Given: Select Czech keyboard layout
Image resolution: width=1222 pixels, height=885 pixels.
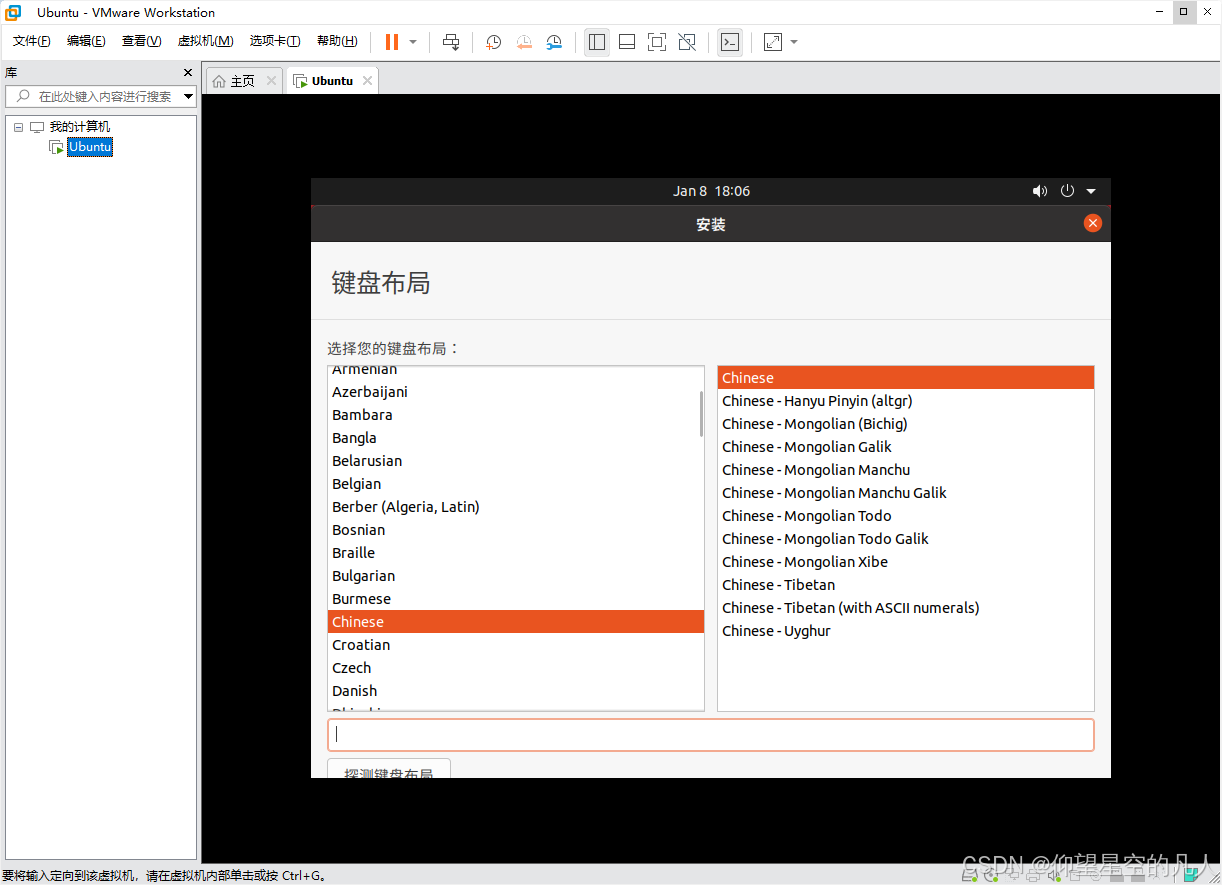Looking at the screenshot, I should coord(516,668).
